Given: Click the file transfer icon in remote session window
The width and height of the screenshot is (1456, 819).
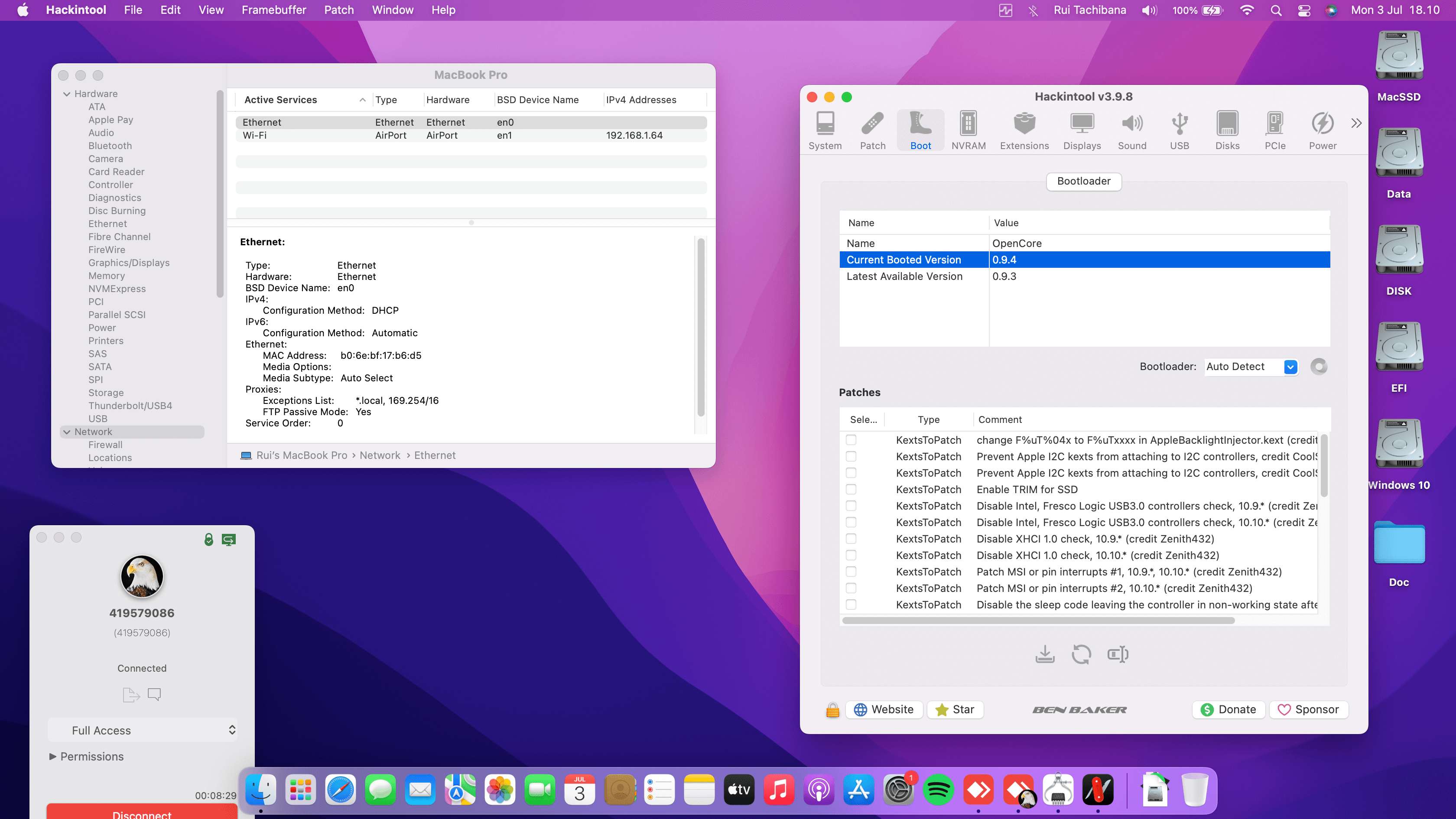Looking at the screenshot, I should tap(131, 694).
